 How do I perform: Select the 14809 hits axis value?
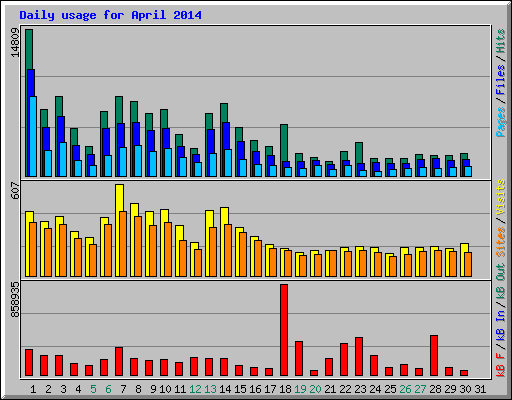15,43
